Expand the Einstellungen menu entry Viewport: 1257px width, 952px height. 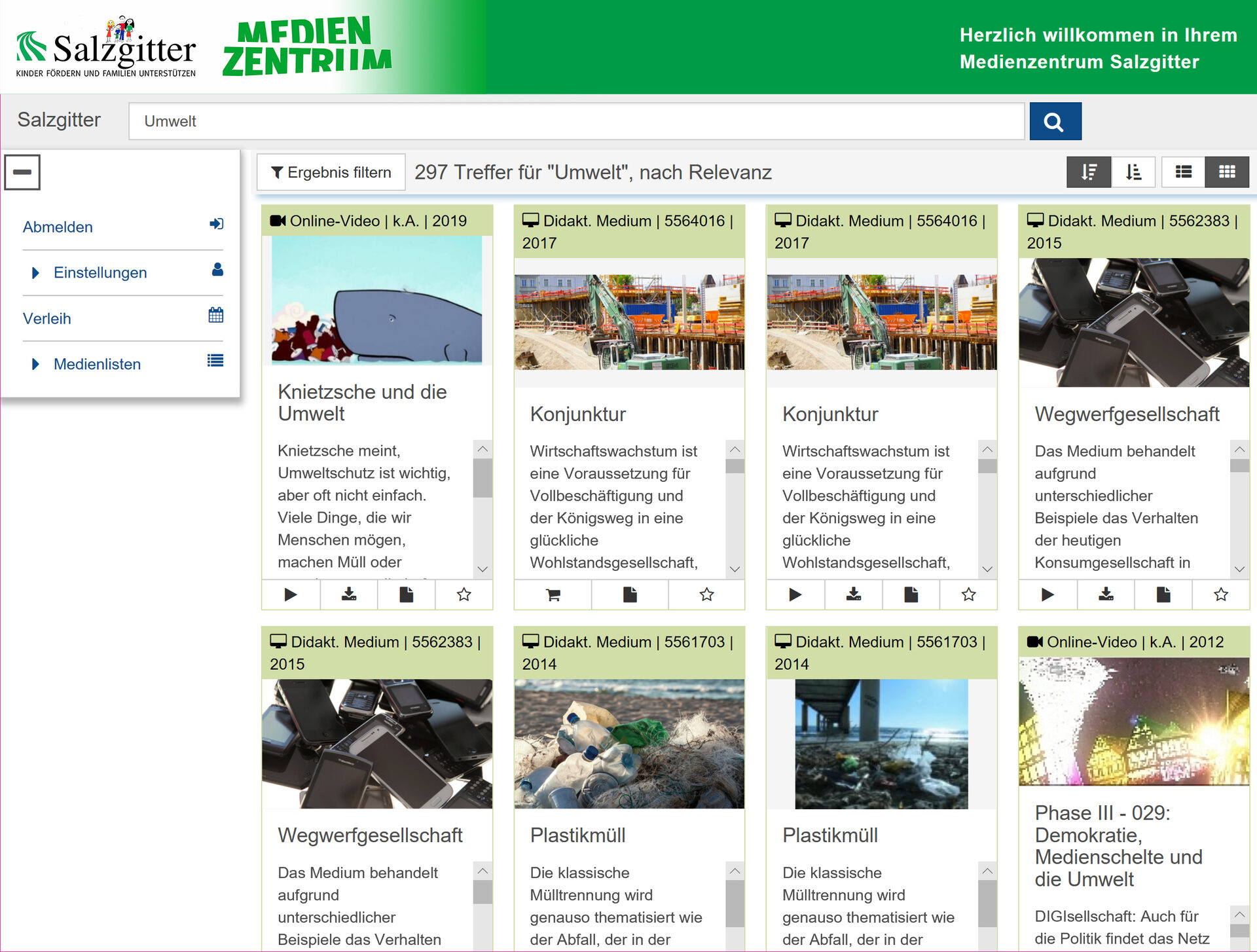[x=100, y=272]
